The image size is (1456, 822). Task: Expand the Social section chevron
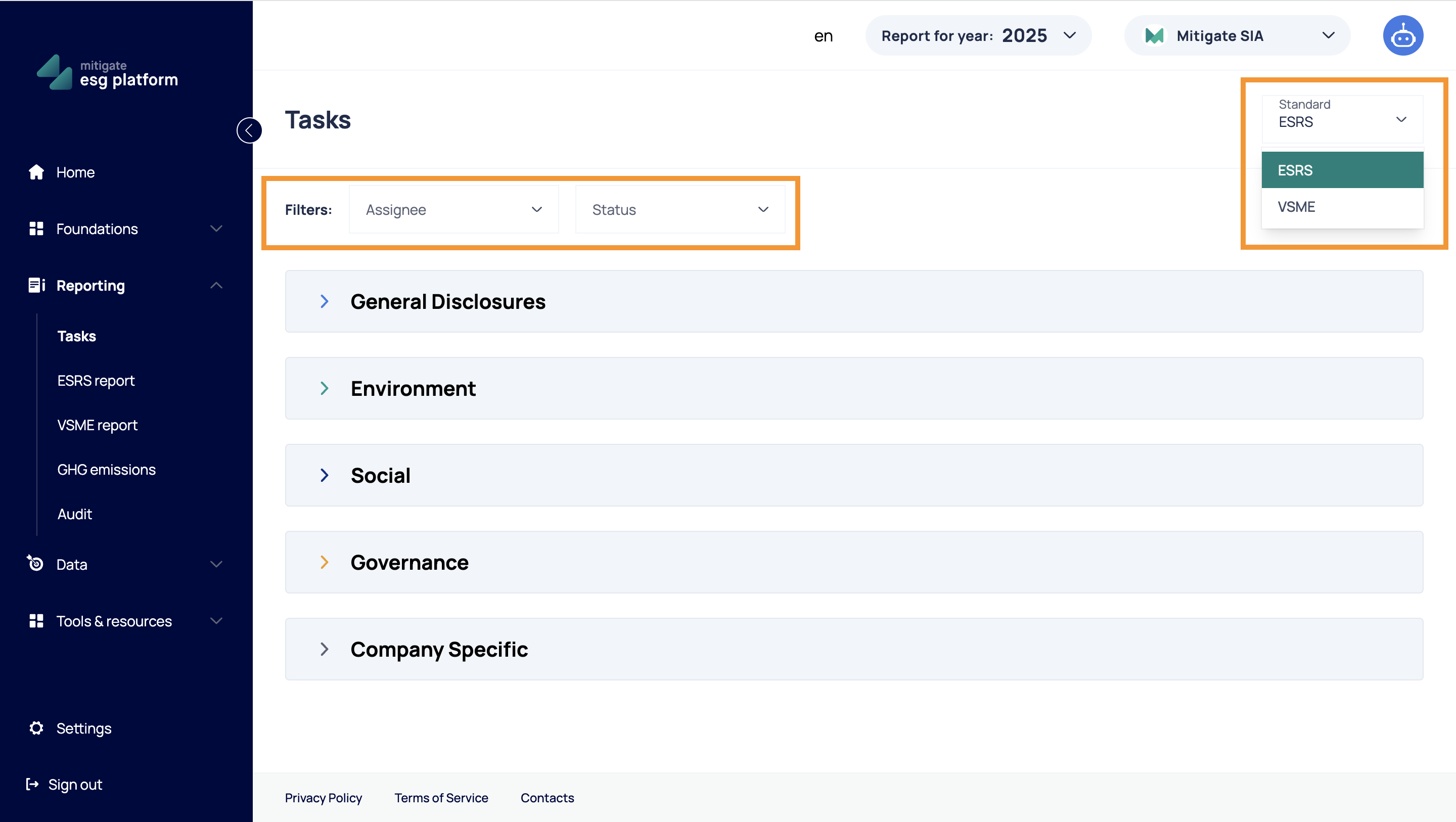click(325, 475)
